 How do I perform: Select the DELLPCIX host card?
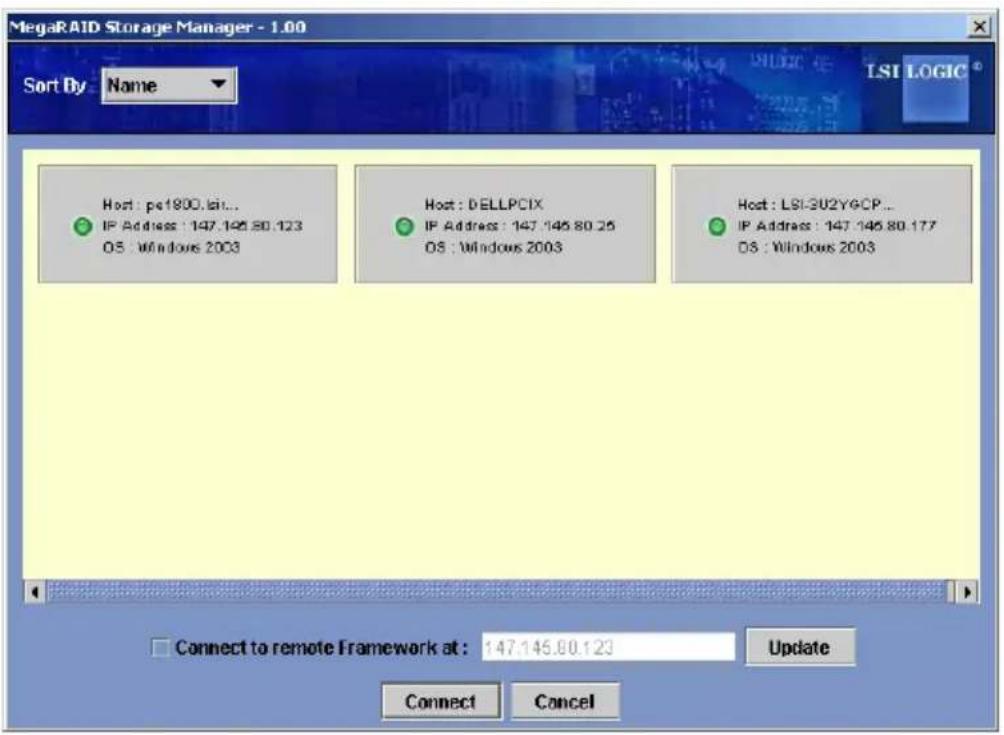tap(505, 223)
